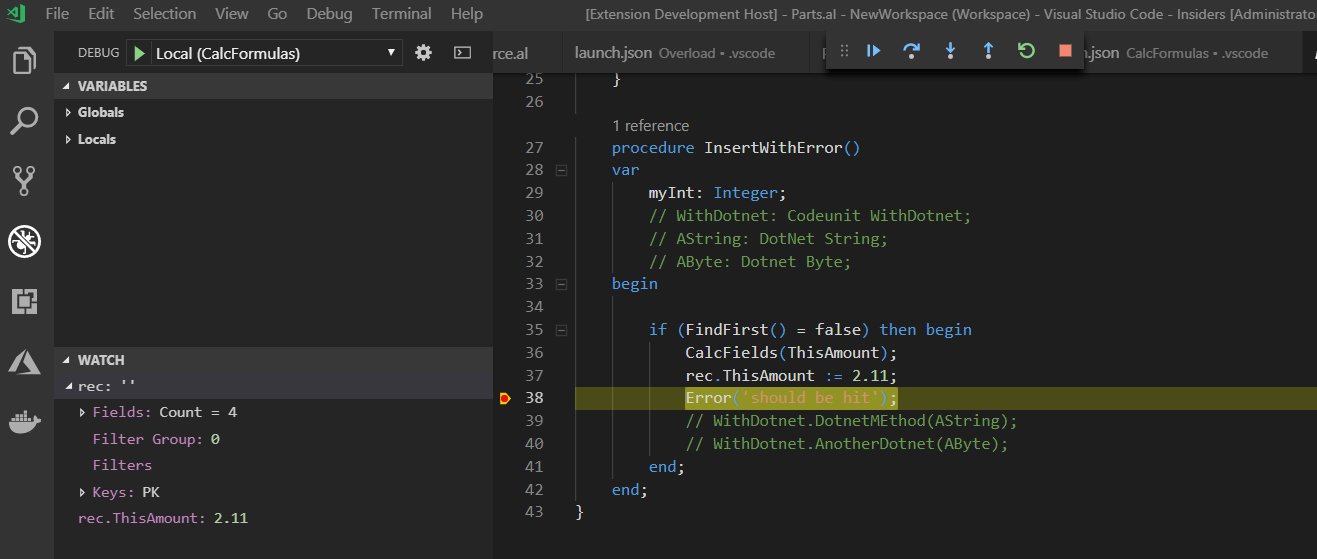Image resolution: width=1317 pixels, height=559 pixels.
Task: Open the View menu
Action: pyautogui.click(x=232, y=14)
